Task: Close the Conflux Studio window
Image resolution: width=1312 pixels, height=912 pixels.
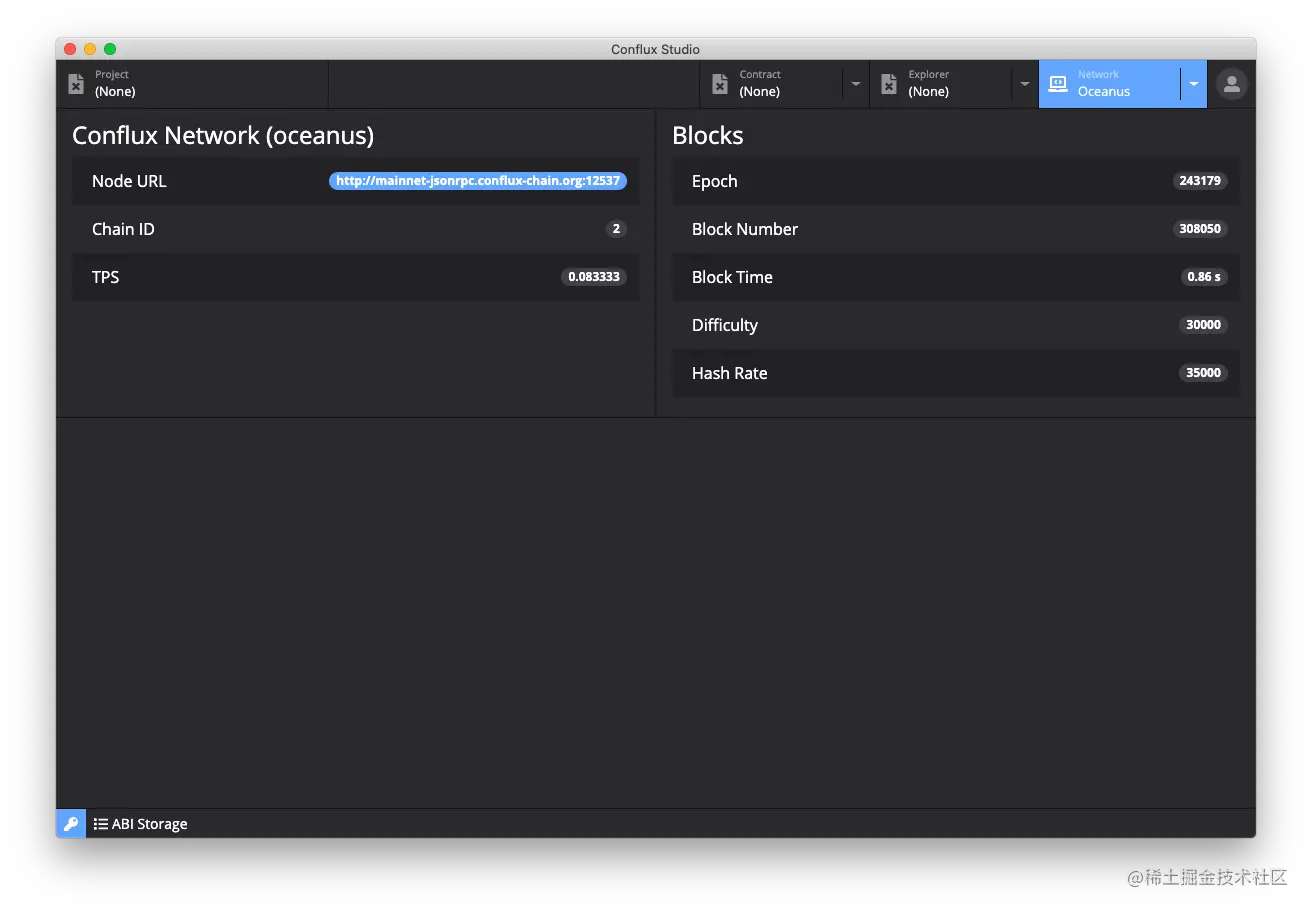Action: tap(70, 49)
